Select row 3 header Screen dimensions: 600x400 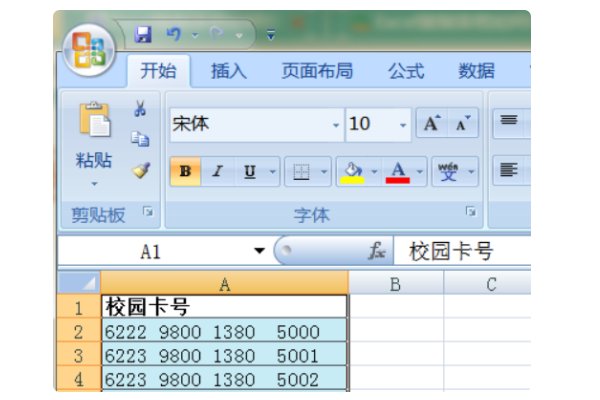click(79, 355)
